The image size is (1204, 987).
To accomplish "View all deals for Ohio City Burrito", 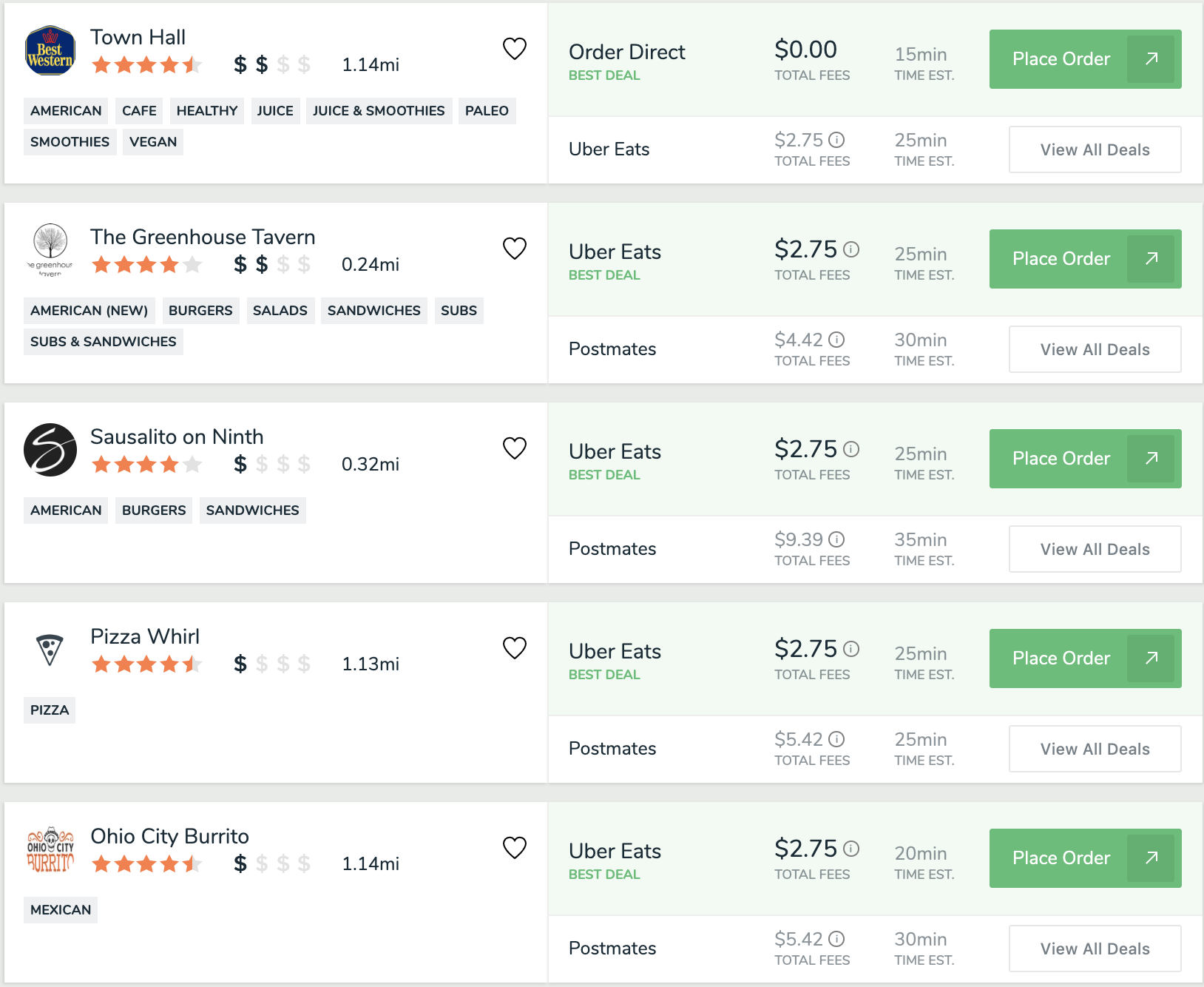I will click(x=1095, y=949).
